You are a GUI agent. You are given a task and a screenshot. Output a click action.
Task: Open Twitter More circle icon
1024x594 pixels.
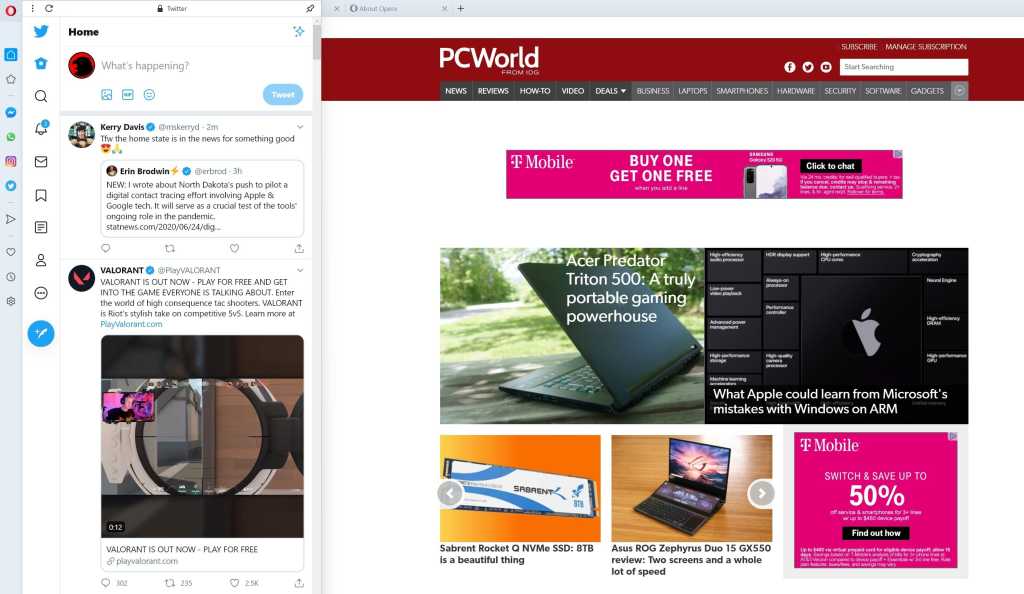tap(41, 293)
